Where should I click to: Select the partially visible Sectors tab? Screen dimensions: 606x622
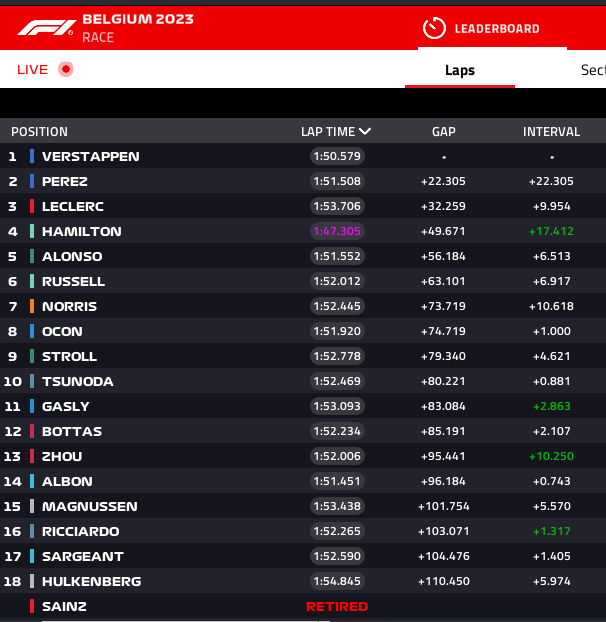click(593, 70)
